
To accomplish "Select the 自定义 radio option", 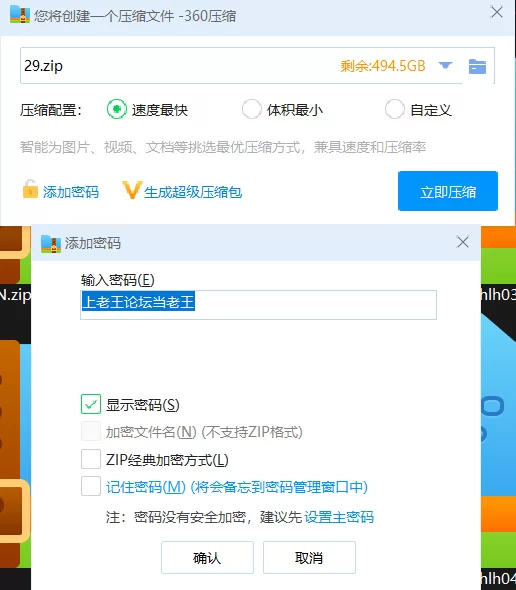I will click(x=394, y=109).
